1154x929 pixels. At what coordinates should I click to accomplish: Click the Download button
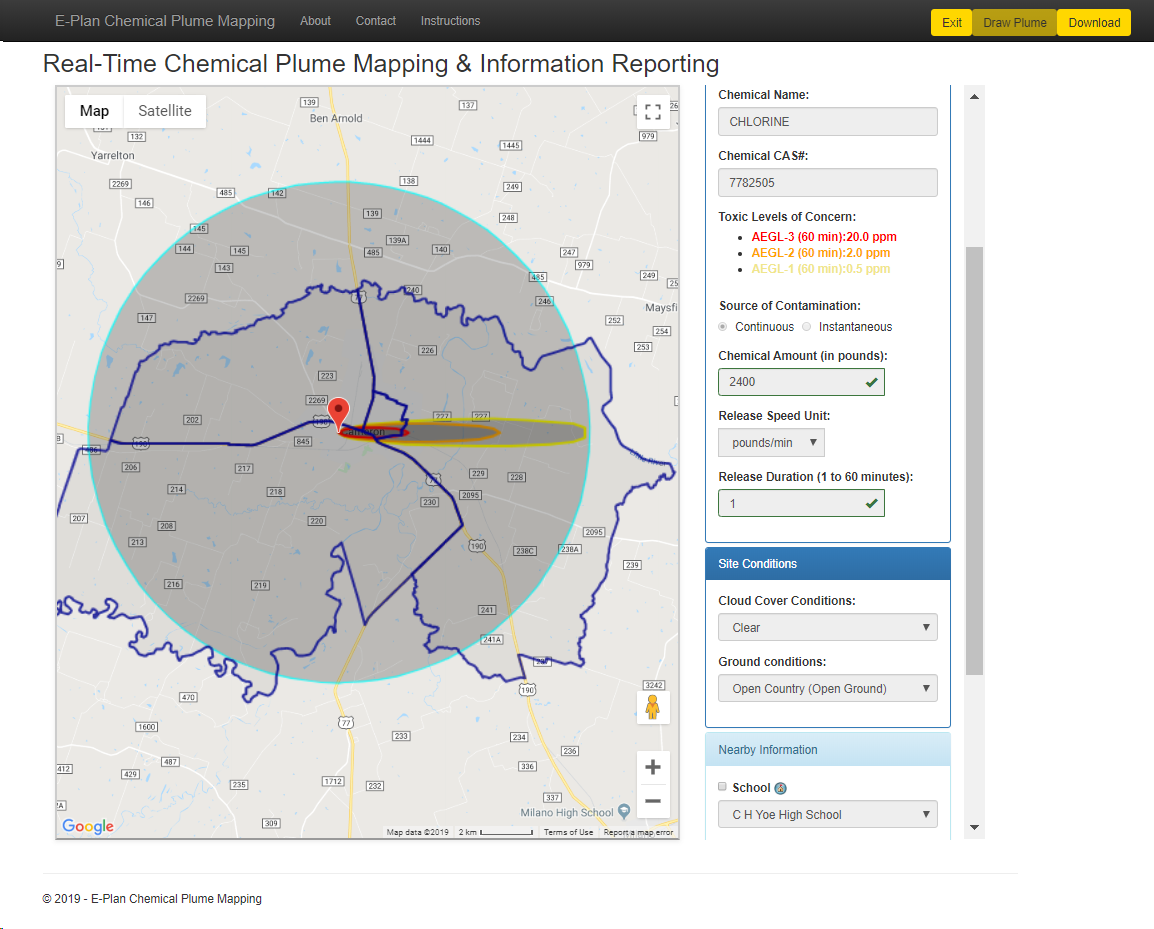(1094, 23)
